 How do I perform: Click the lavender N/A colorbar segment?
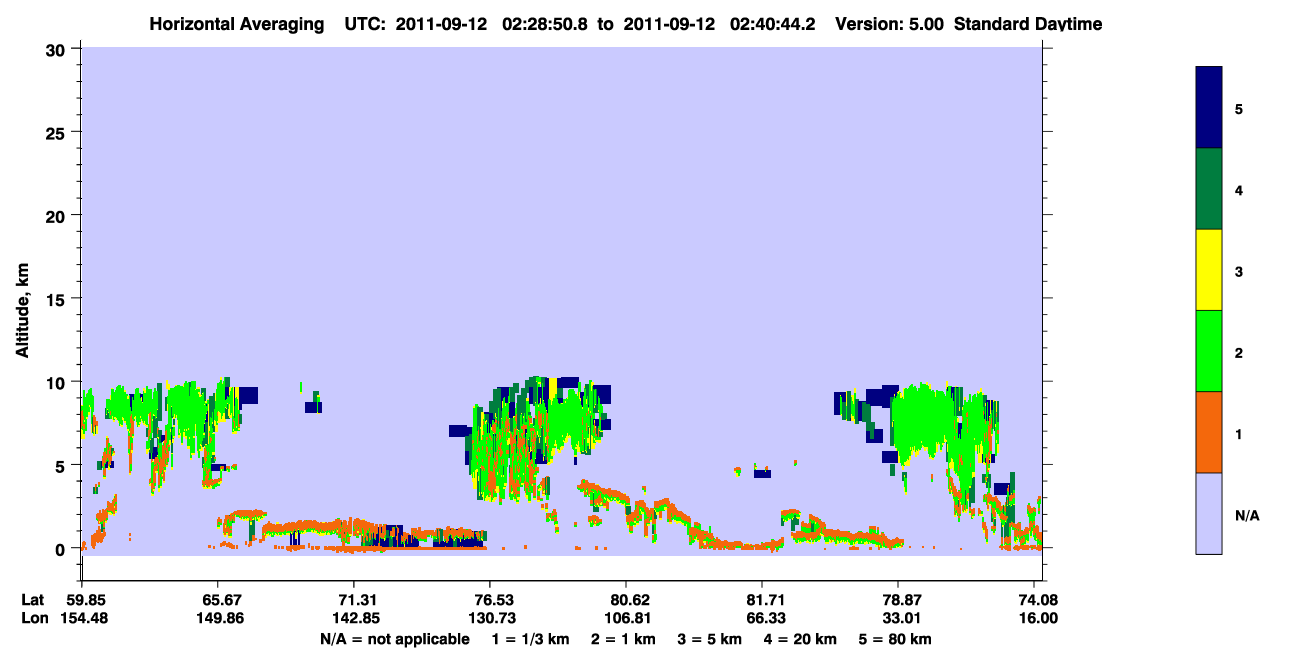point(1209,513)
